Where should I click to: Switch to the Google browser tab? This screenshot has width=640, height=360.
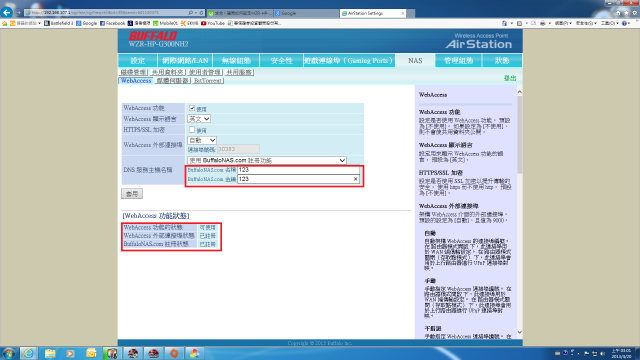click(x=306, y=13)
